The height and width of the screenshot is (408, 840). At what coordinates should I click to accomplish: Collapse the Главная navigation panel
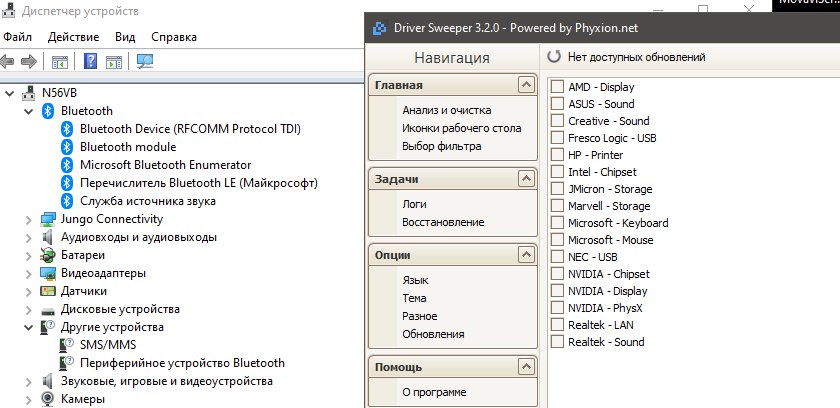point(527,85)
